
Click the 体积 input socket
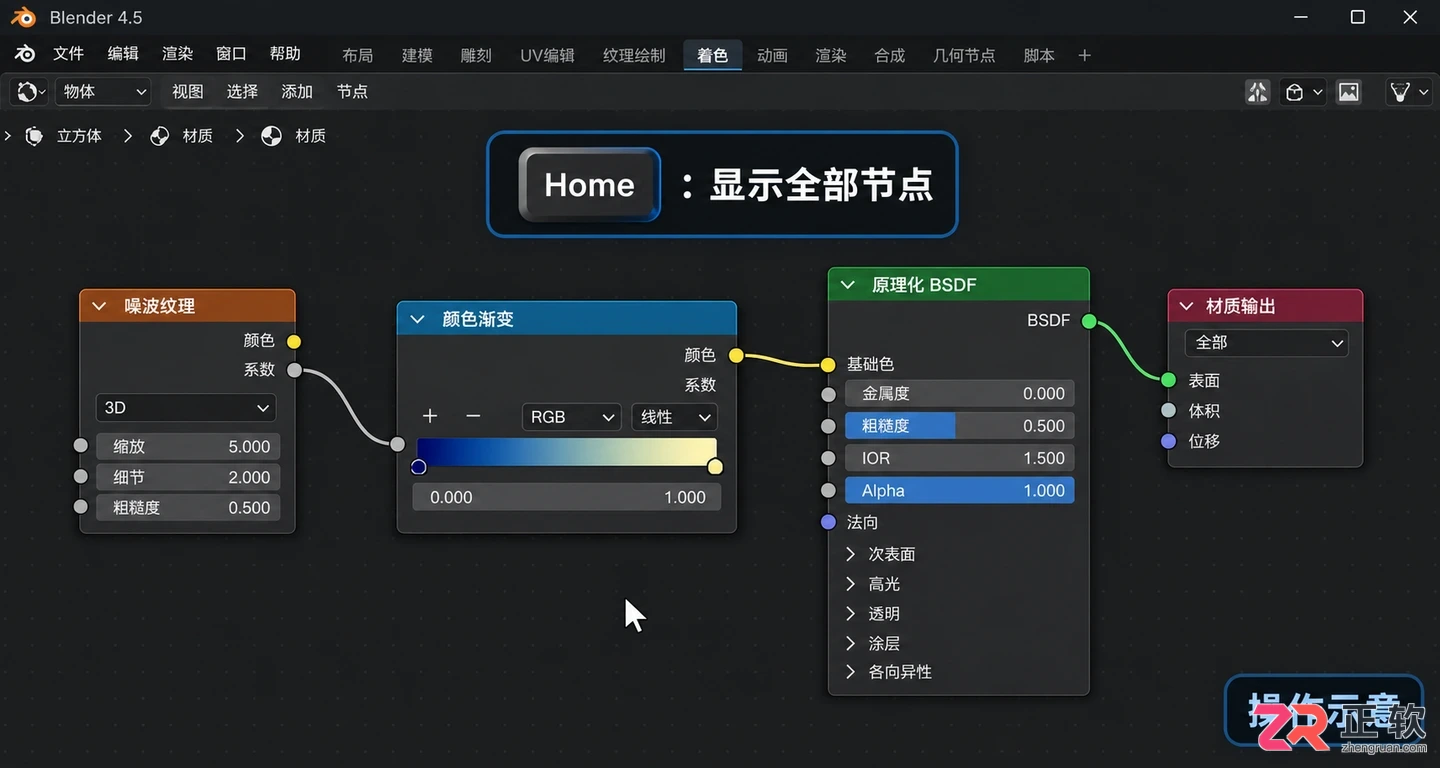[1168, 411]
